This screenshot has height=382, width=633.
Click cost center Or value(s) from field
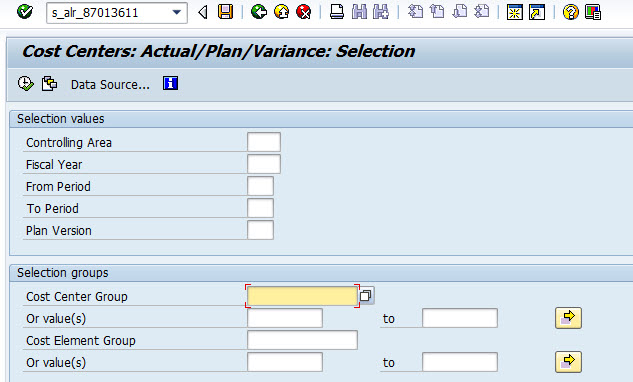tap(285, 318)
